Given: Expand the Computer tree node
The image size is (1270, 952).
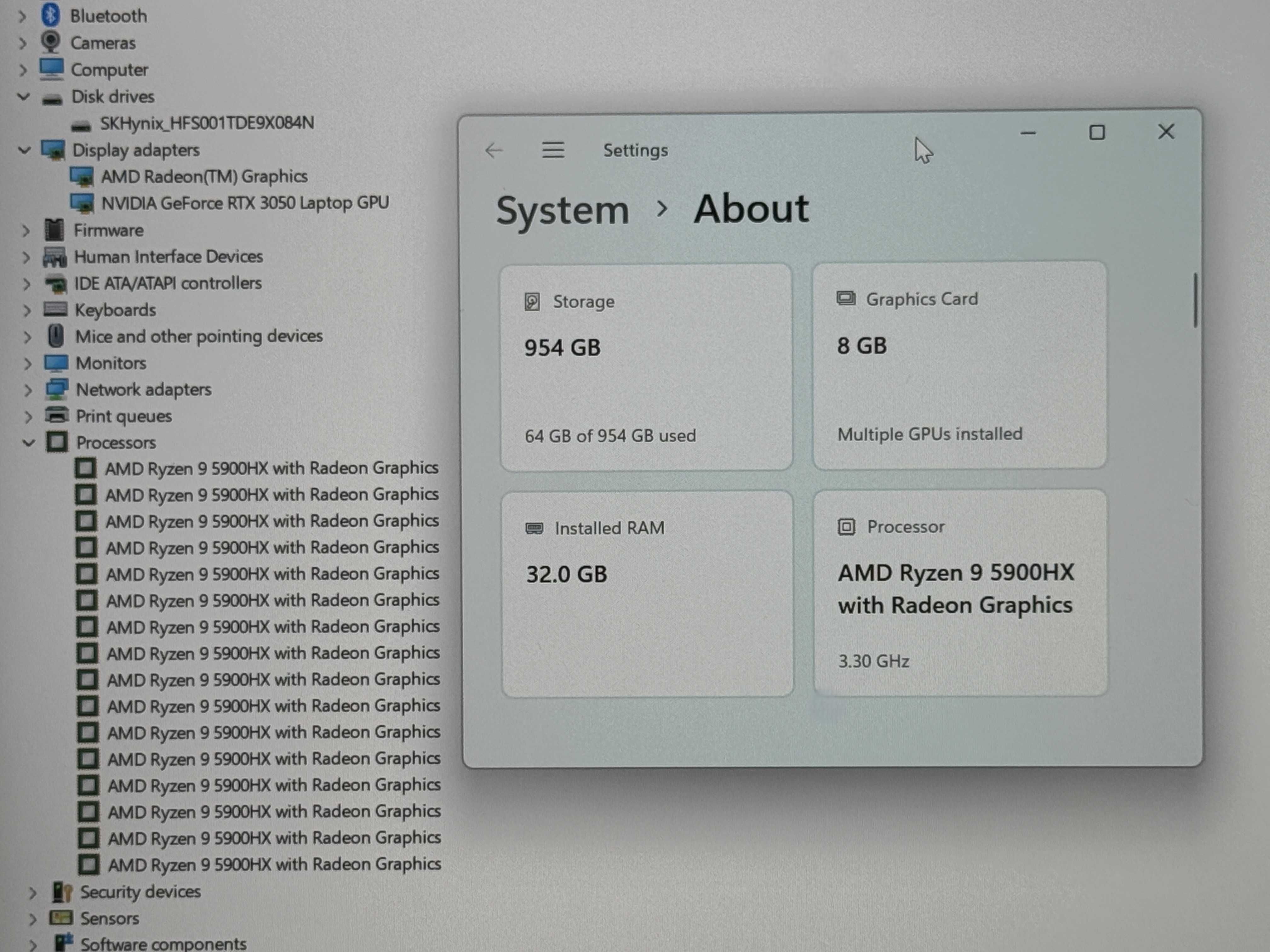Looking at the screenshot, I should coord(23,70).
